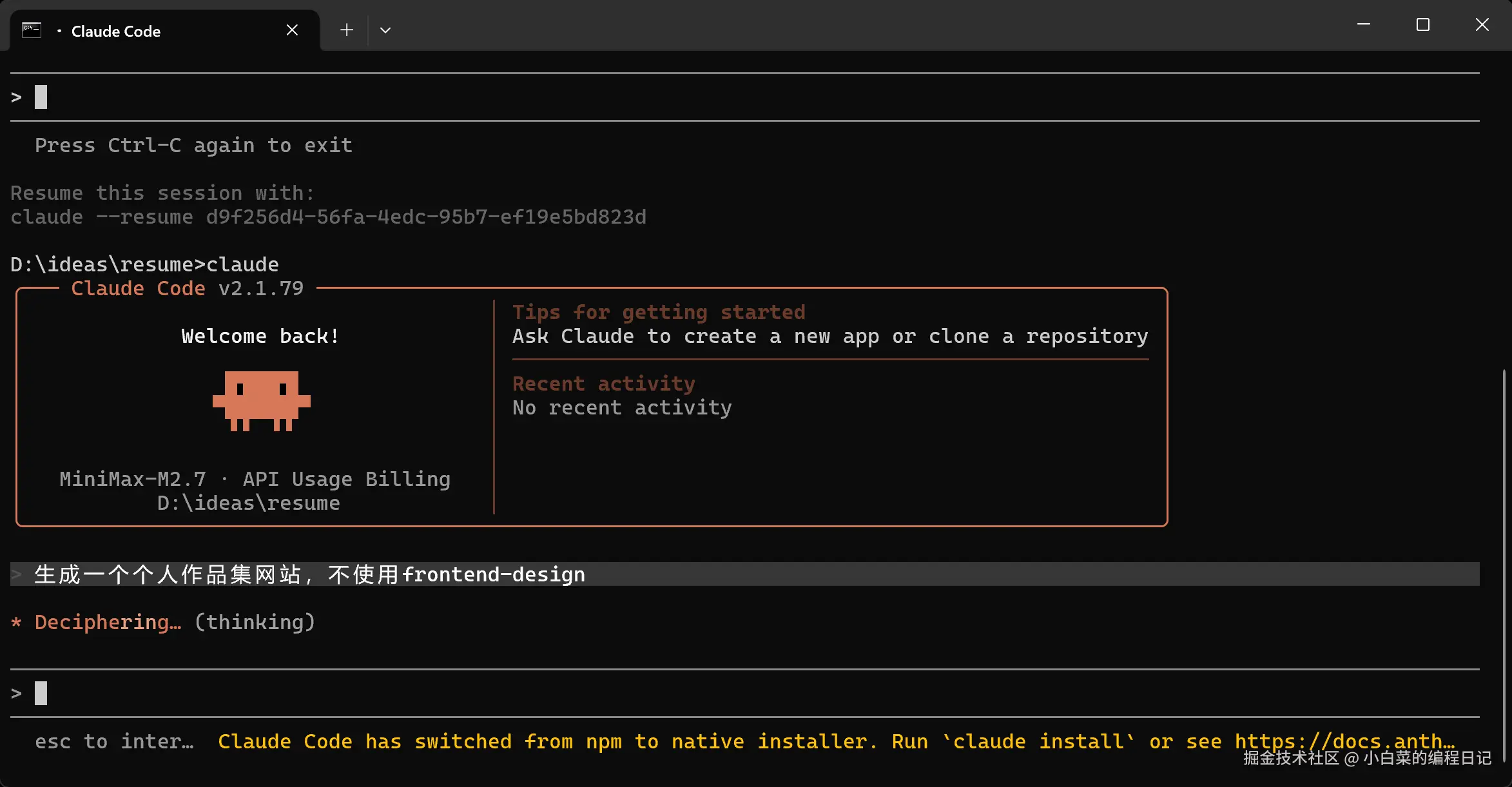Viewport: 1512px width, 787px height.
Task: Click the top prompt input line
Action: [x=387, y=97]
